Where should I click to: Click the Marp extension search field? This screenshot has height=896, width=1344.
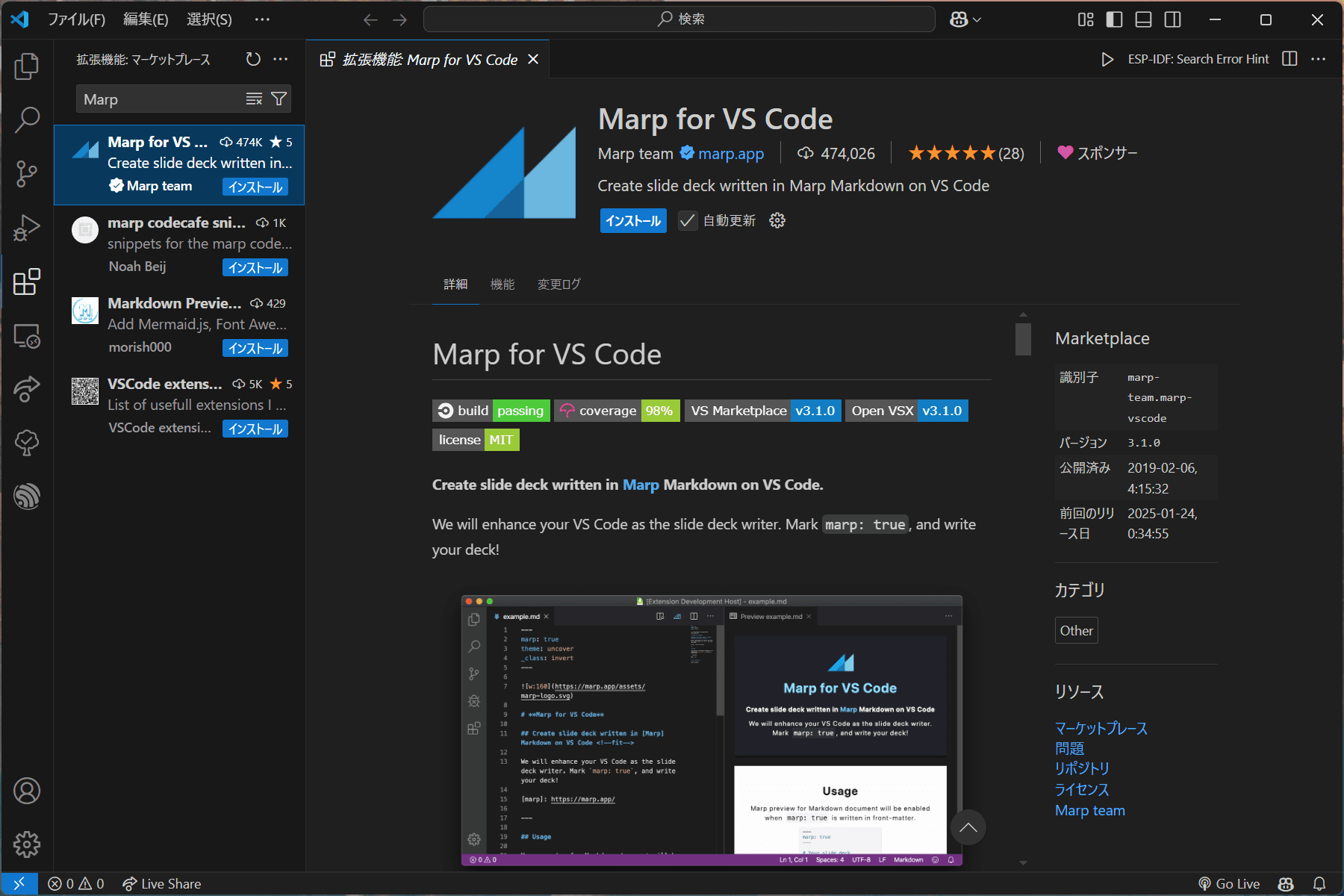pyautogui.click(x=161, y=99)
